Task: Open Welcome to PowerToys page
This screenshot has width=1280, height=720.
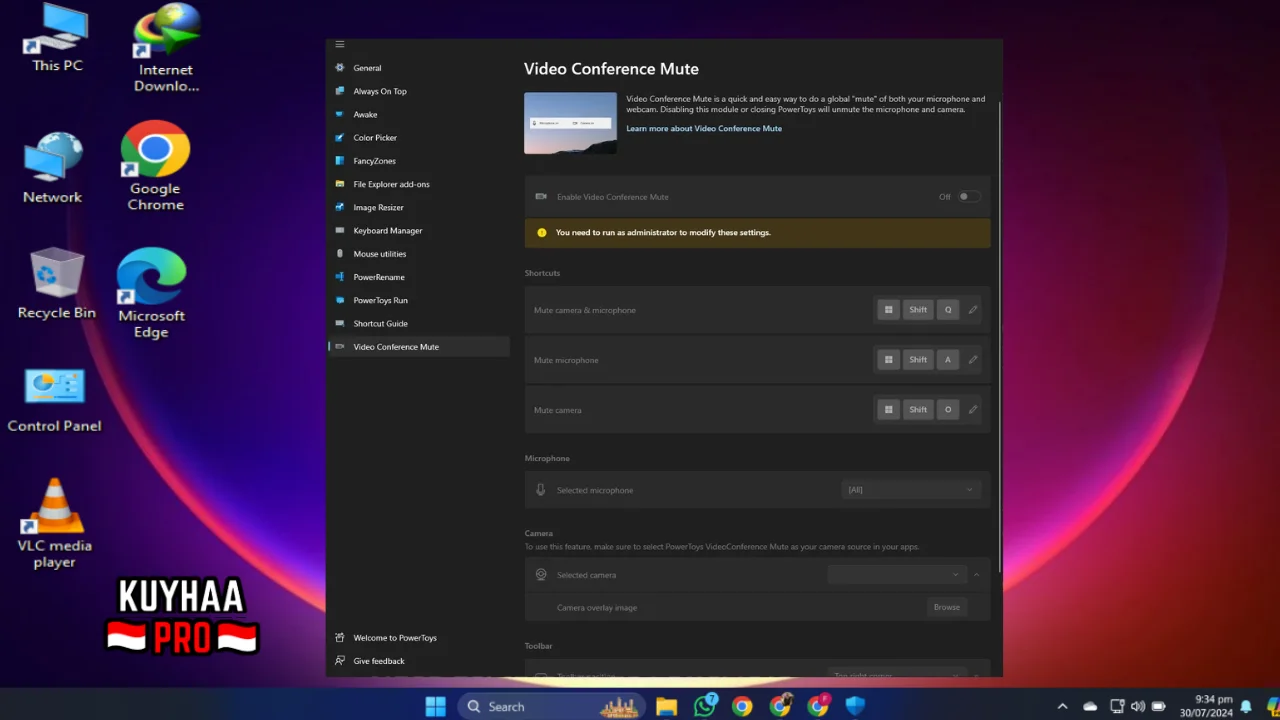Action: pos(419,638)
